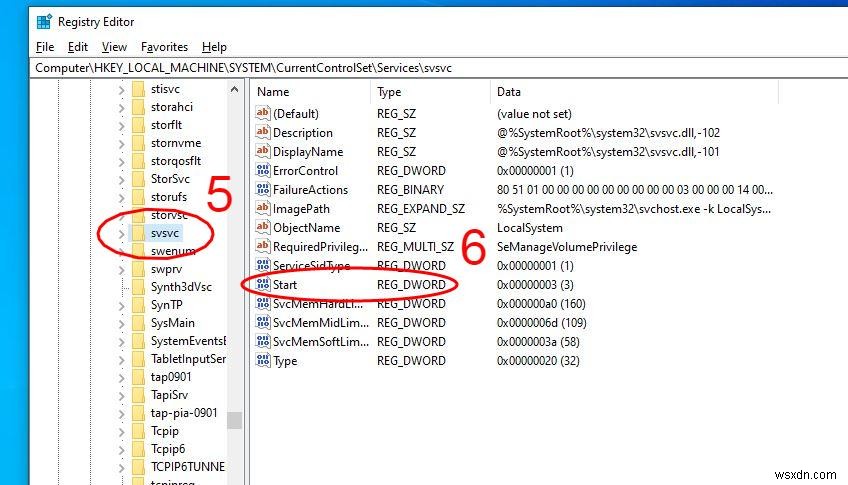Viewport: 848px width, 485px height.
Task: Click the string icon next to (Default)
Action: [x=263, y=113]
